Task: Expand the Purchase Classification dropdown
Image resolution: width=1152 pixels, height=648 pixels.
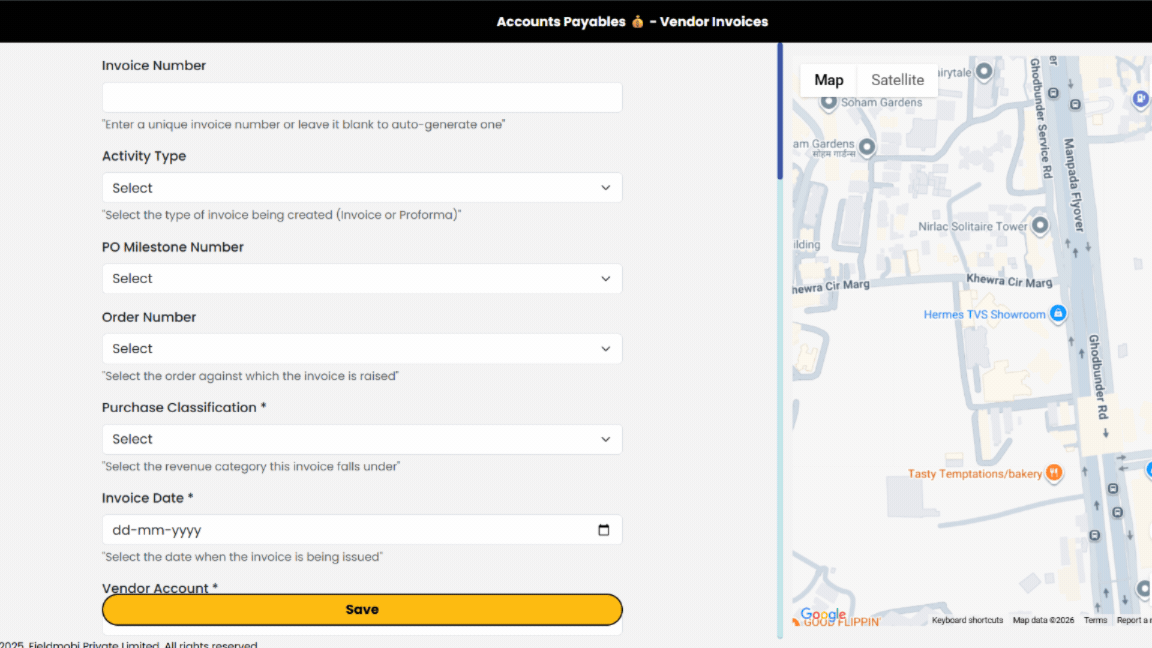Action: (362, 439)
